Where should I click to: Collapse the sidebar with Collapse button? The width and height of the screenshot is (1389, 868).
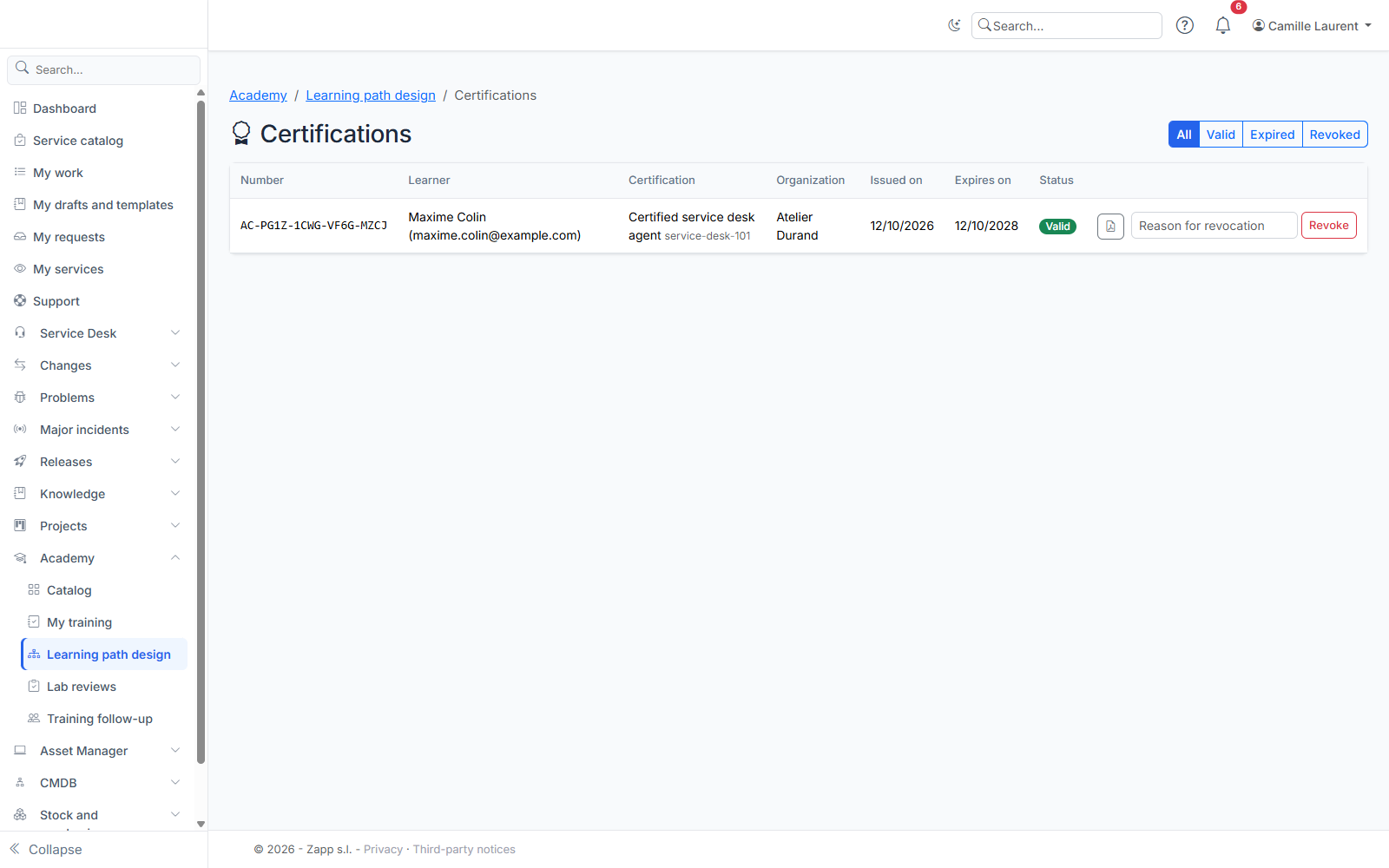click(x=46, y=849)
